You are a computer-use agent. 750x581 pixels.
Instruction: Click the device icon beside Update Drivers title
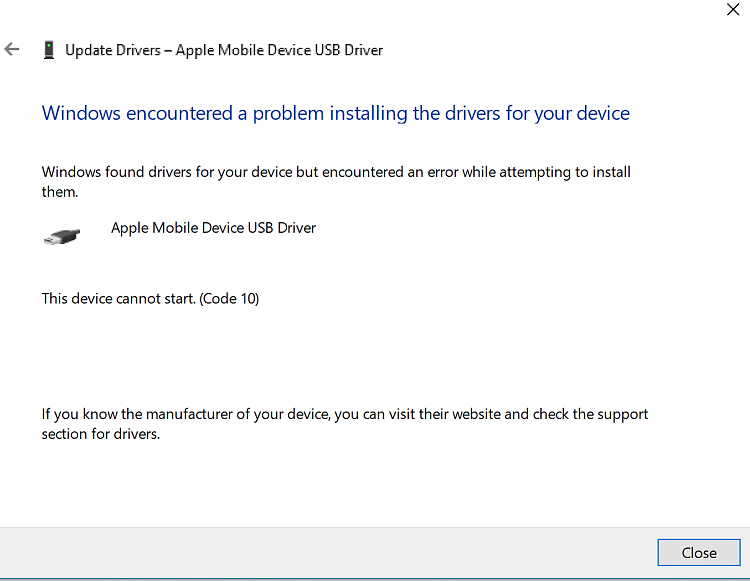pos(48,49)
